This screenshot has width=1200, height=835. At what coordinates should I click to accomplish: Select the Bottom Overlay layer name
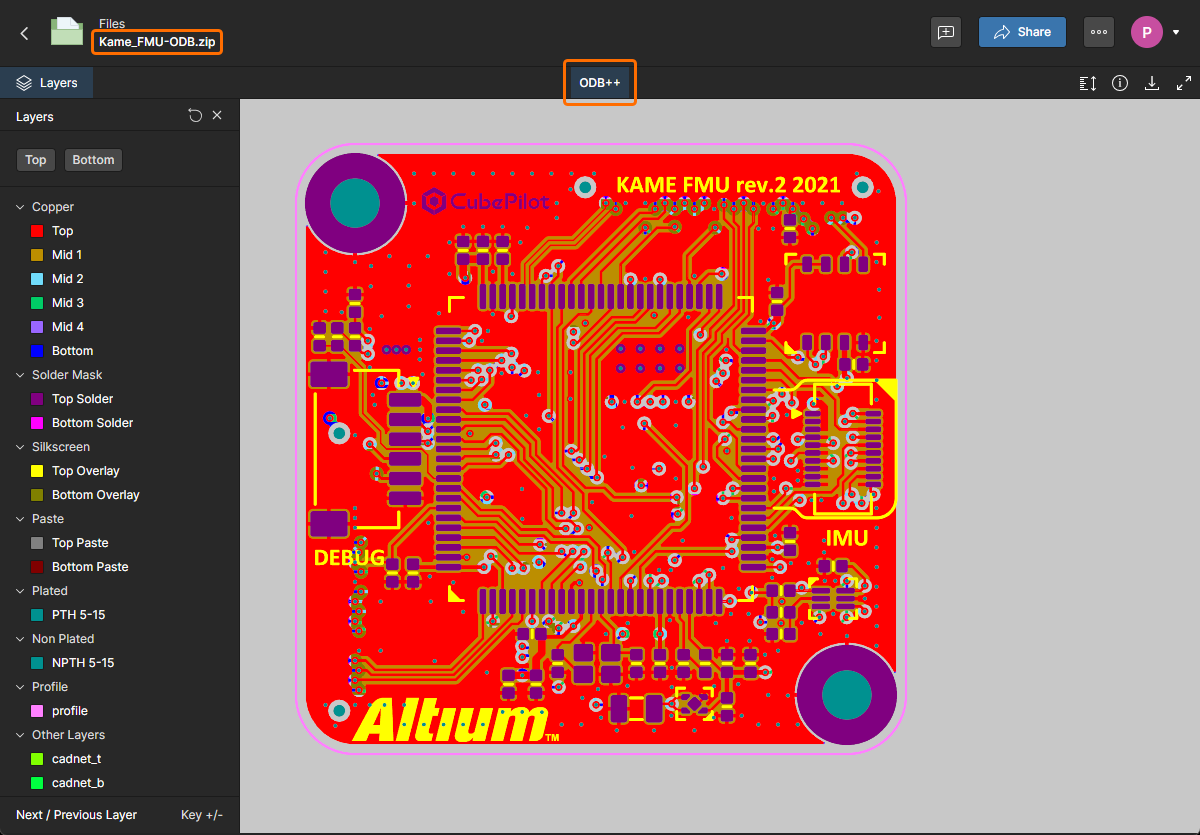(x=96, y=495)
